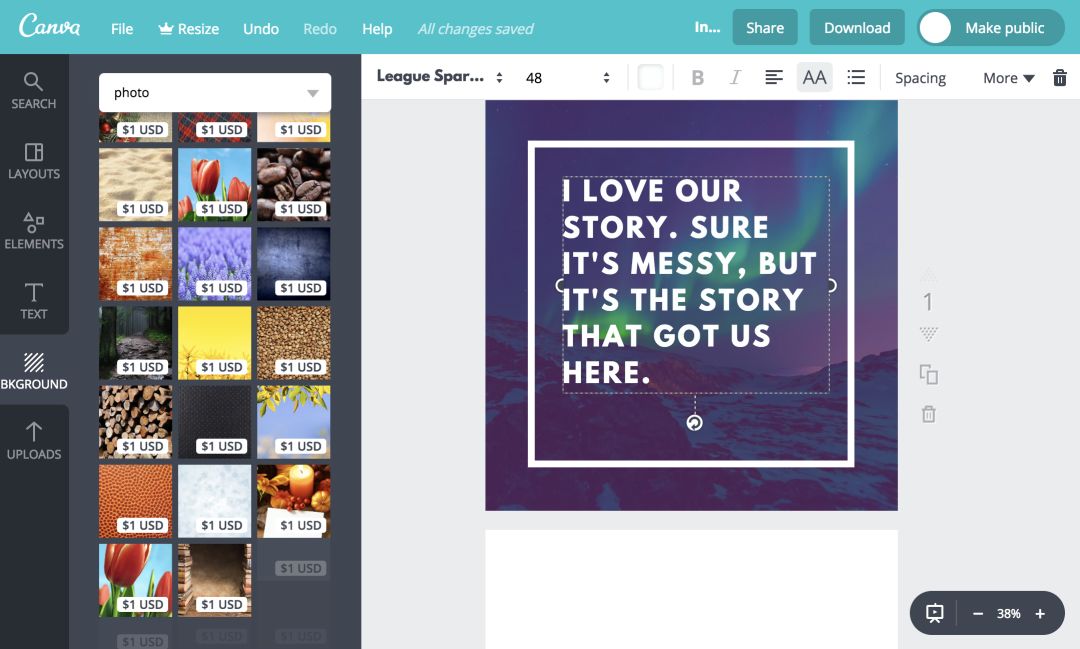Move page down with arrow icon
The height and width of the screenshot is (649, 1080).
pos(928,334)
